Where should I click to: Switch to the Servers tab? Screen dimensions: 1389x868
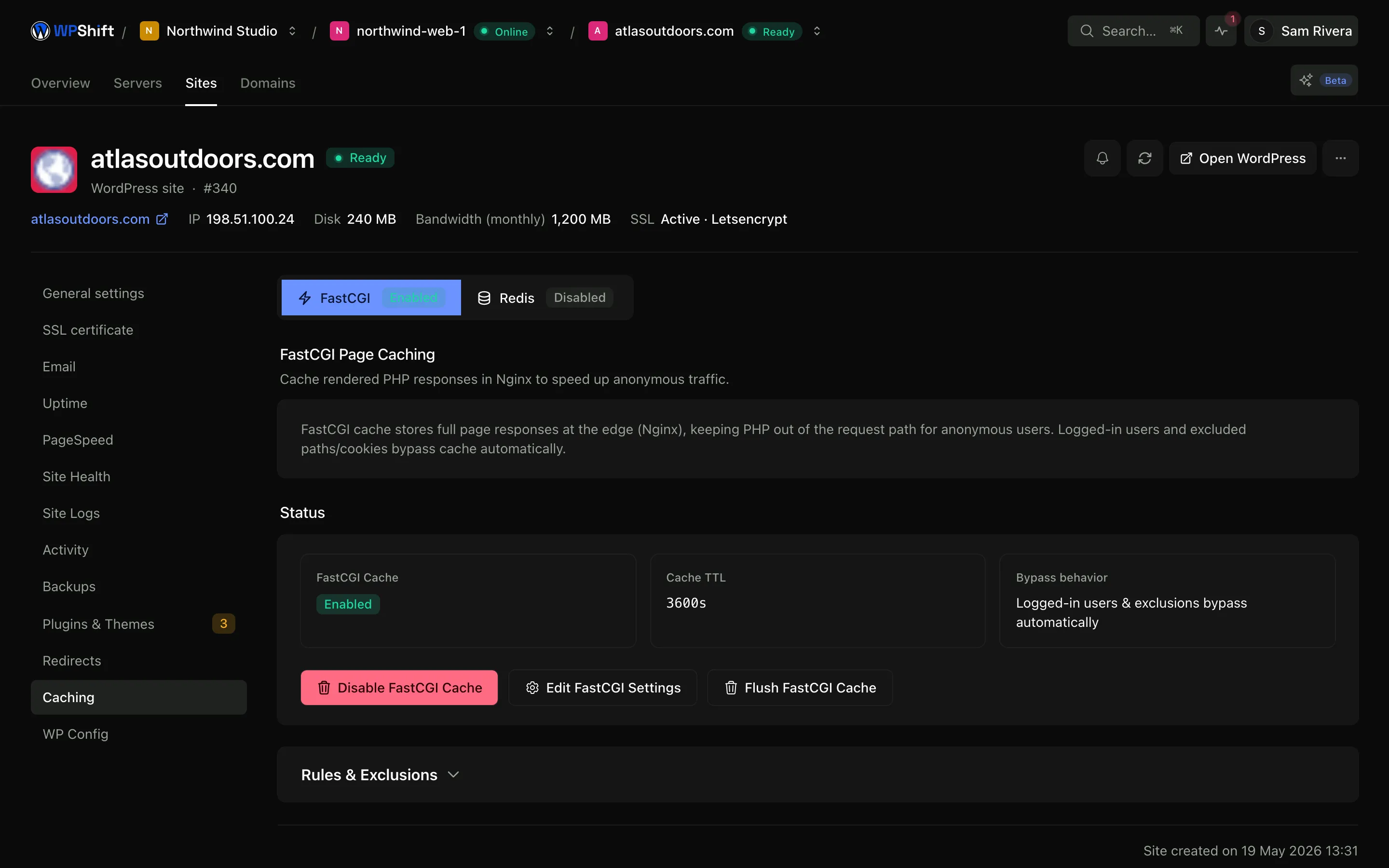pos(138,82)
